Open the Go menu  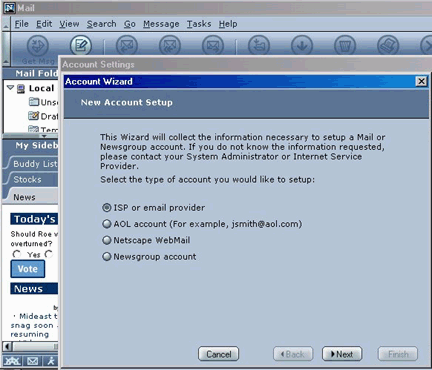130,24
